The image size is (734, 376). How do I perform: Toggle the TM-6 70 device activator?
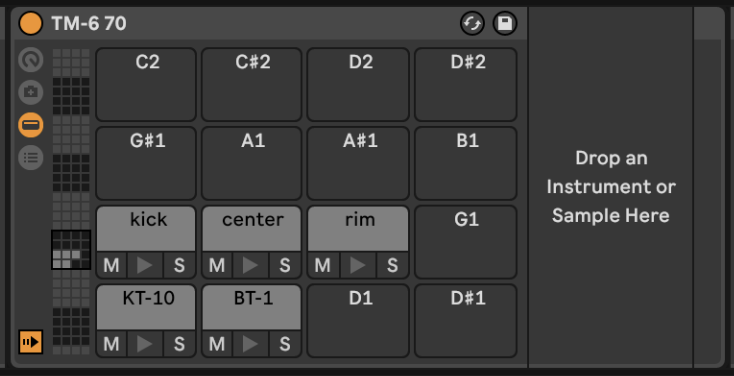coord(30,23)
